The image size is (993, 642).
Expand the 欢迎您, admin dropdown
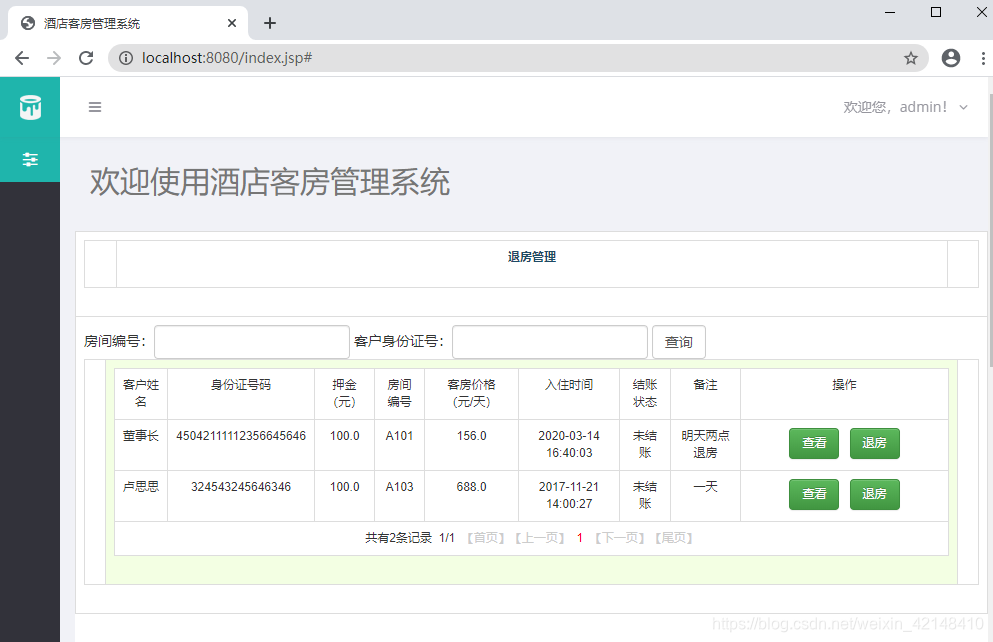[x=906, y=107]
